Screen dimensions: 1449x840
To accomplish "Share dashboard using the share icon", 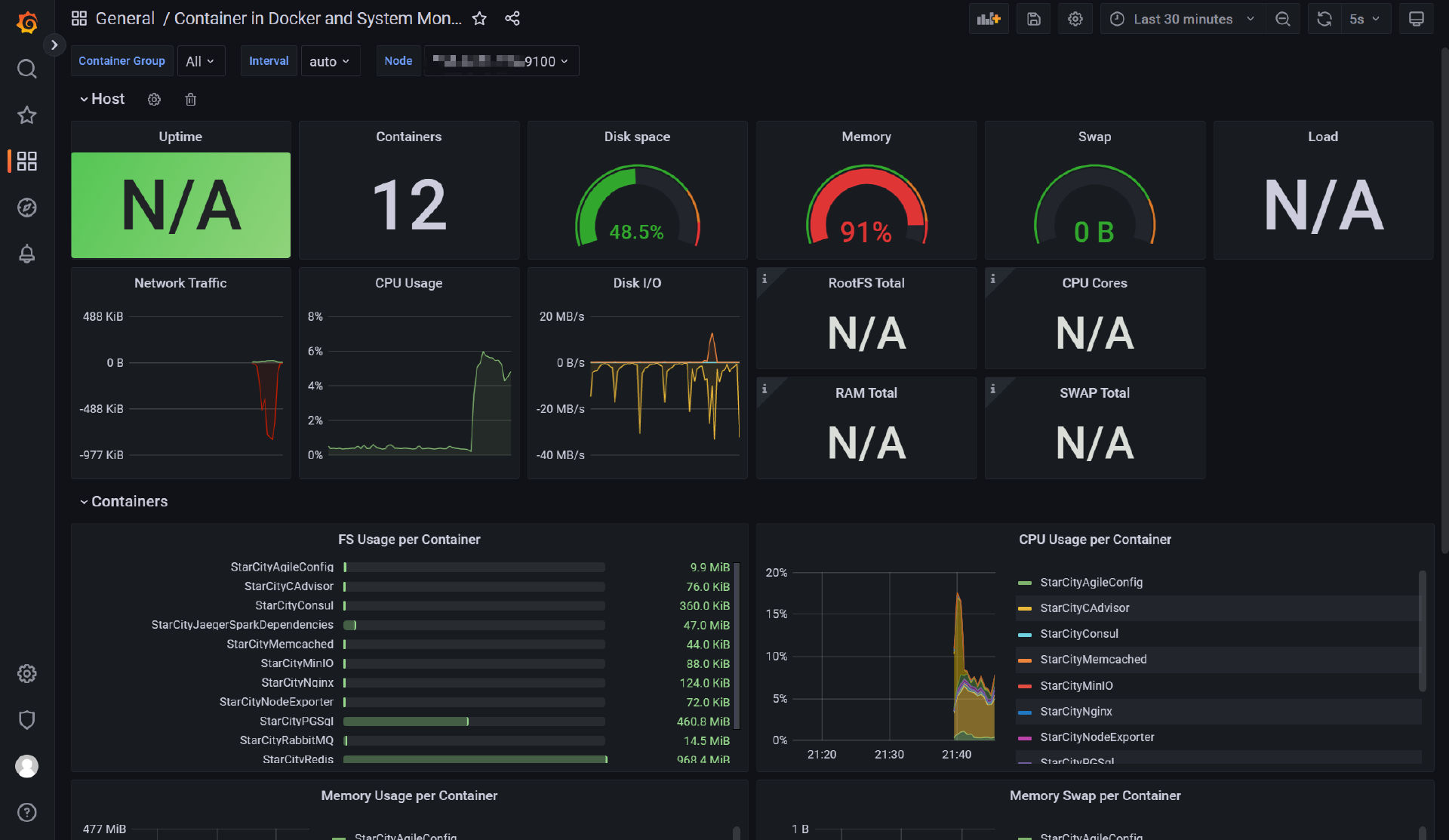I will (512, 19).
